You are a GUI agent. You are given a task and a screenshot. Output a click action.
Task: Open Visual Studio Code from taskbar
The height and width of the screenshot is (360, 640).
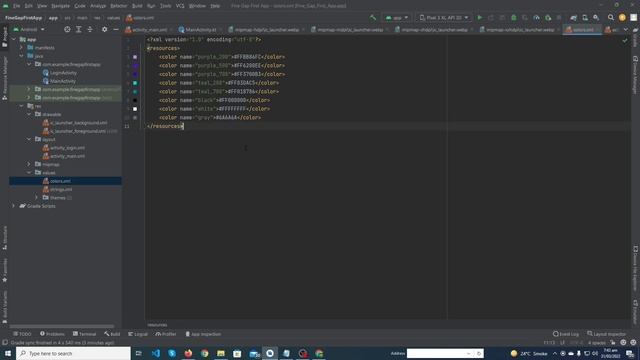(x=156, y=353)
